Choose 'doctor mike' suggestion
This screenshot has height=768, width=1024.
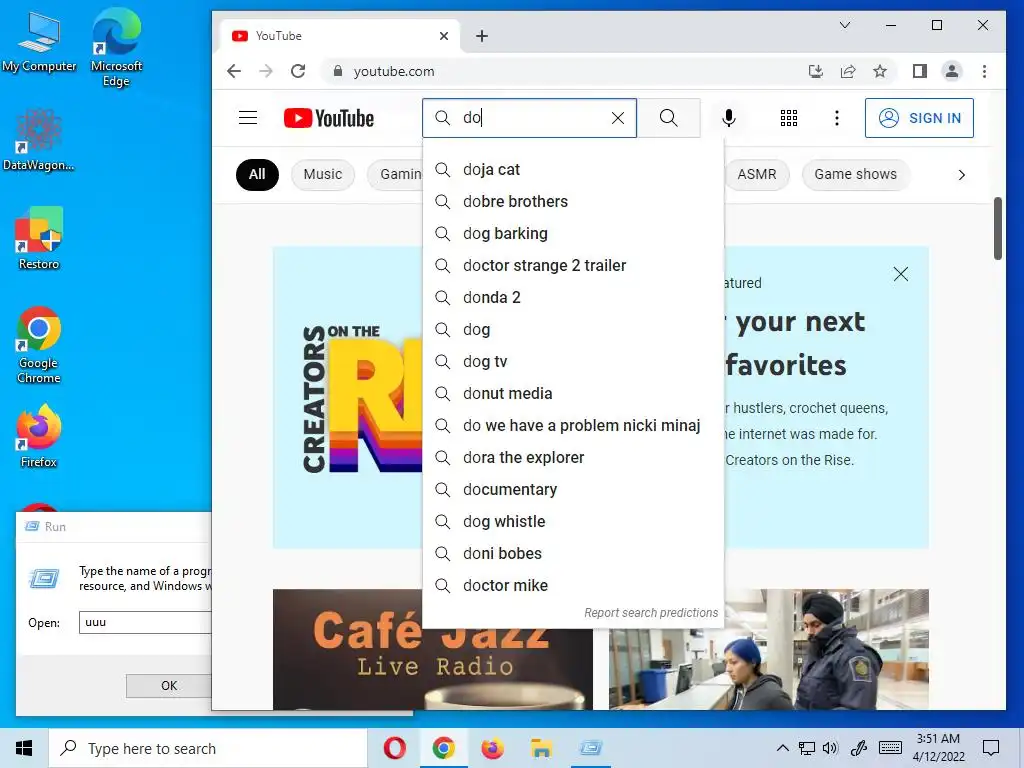tap(573, 586)
